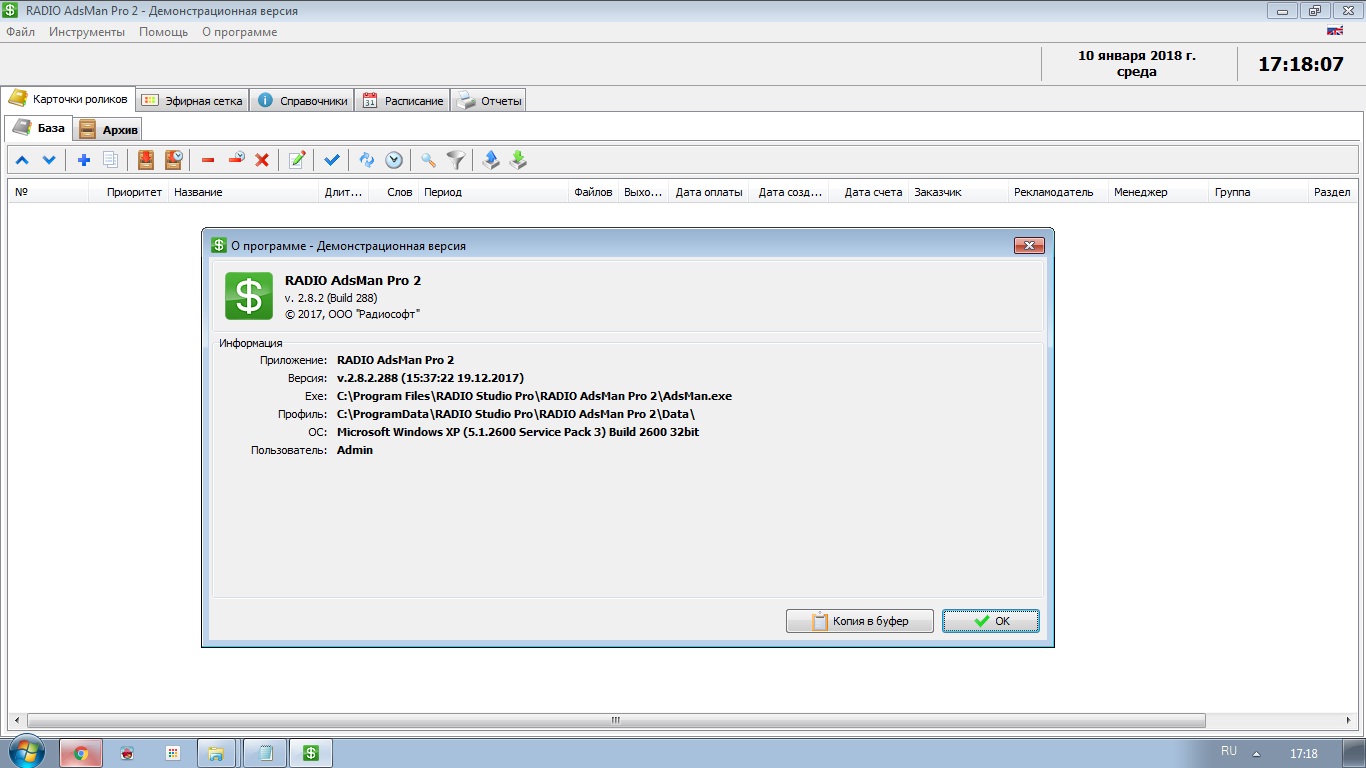Click the horizontal scrollbar left arrow
This screenshot has width=1366, height=768.
click(15, 720)
